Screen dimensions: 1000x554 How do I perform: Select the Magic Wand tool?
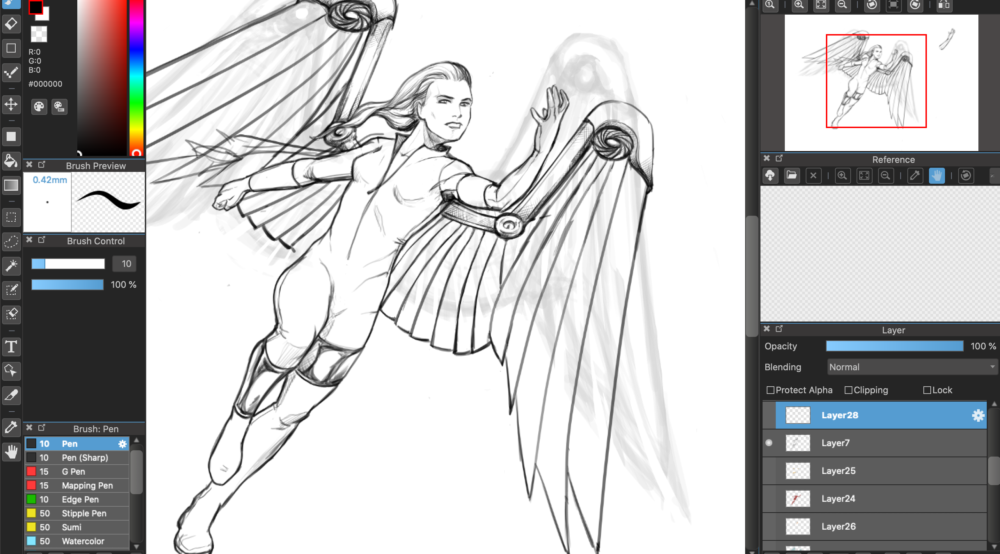coord(11,266)
